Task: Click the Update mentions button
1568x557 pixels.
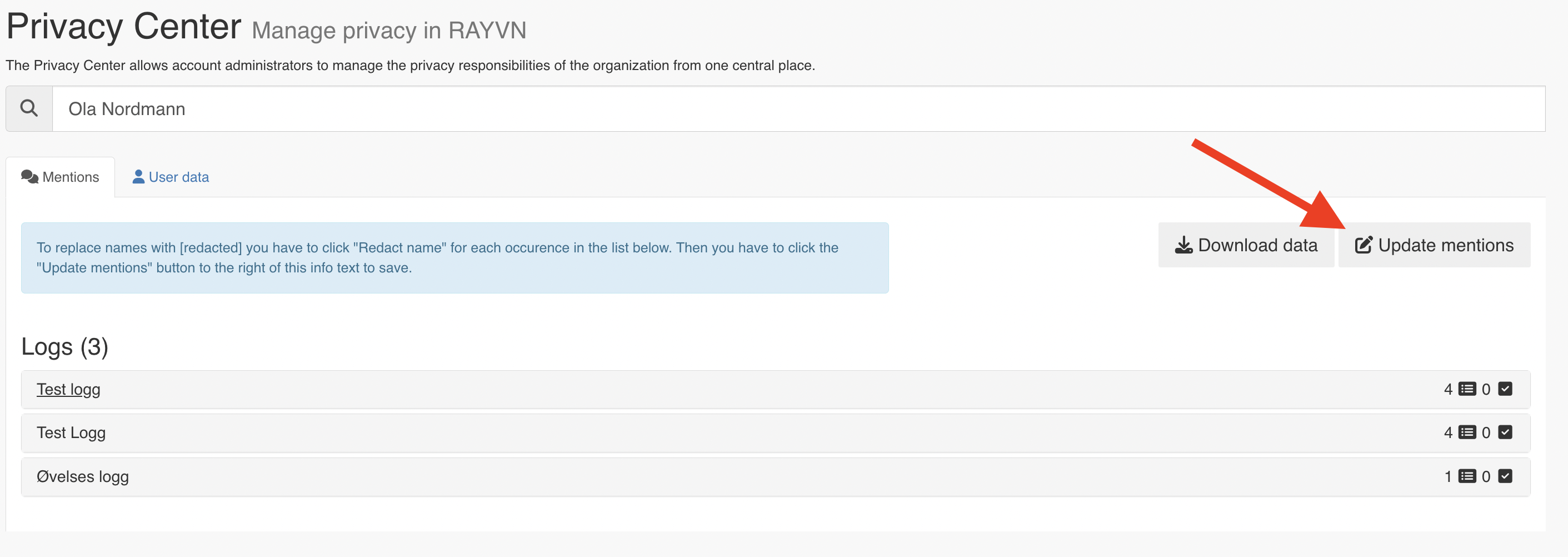Action: click(x=1434, y=245)
